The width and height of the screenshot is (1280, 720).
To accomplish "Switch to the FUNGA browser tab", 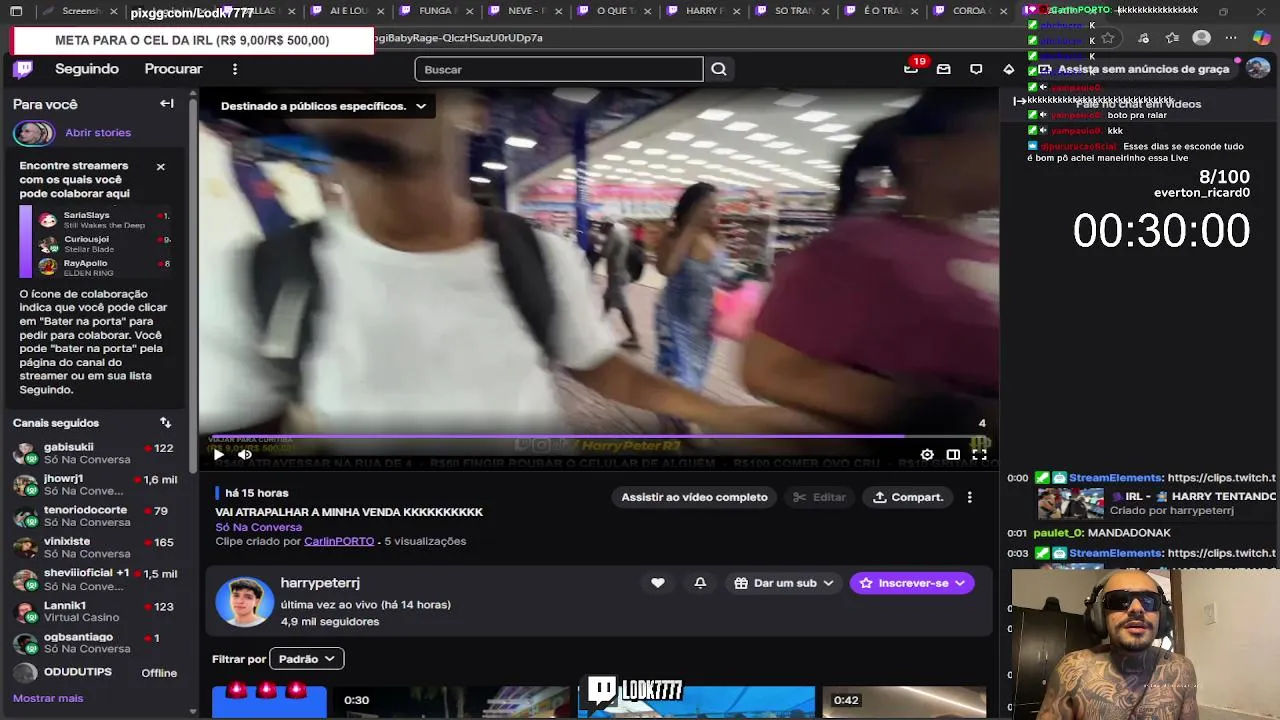I will tap(435, 11).
